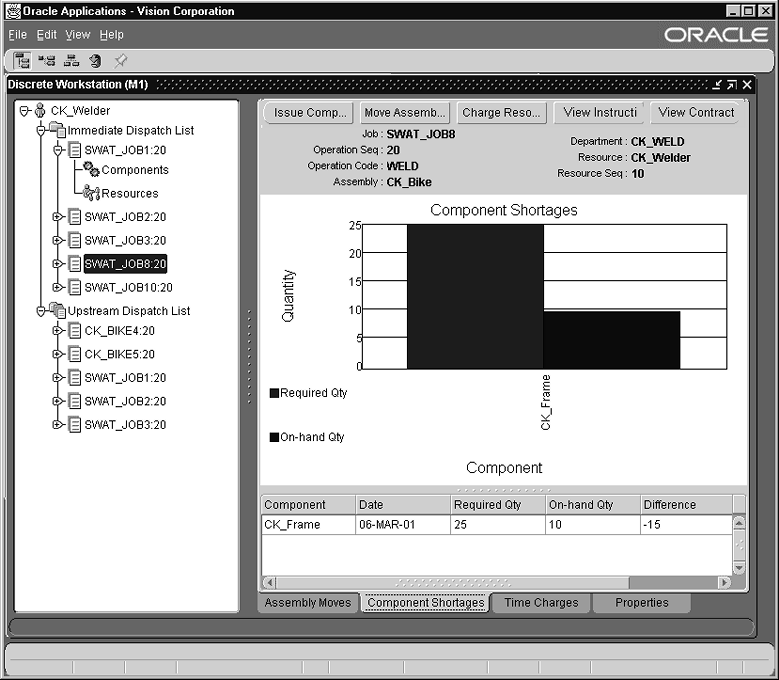The width and height of the screenshot is (779, 680).
Task: Switch to the interleaved tree style icon
Action: click(47, 61)
